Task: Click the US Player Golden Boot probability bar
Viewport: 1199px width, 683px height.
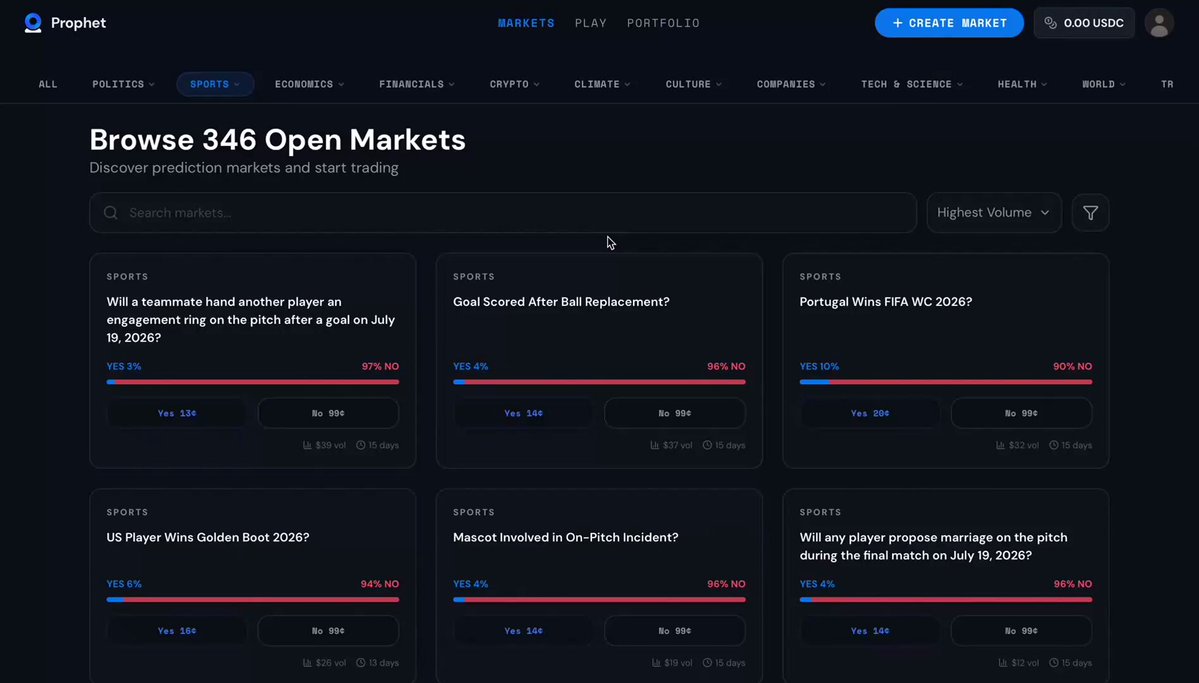Action: tap(252, 600)
